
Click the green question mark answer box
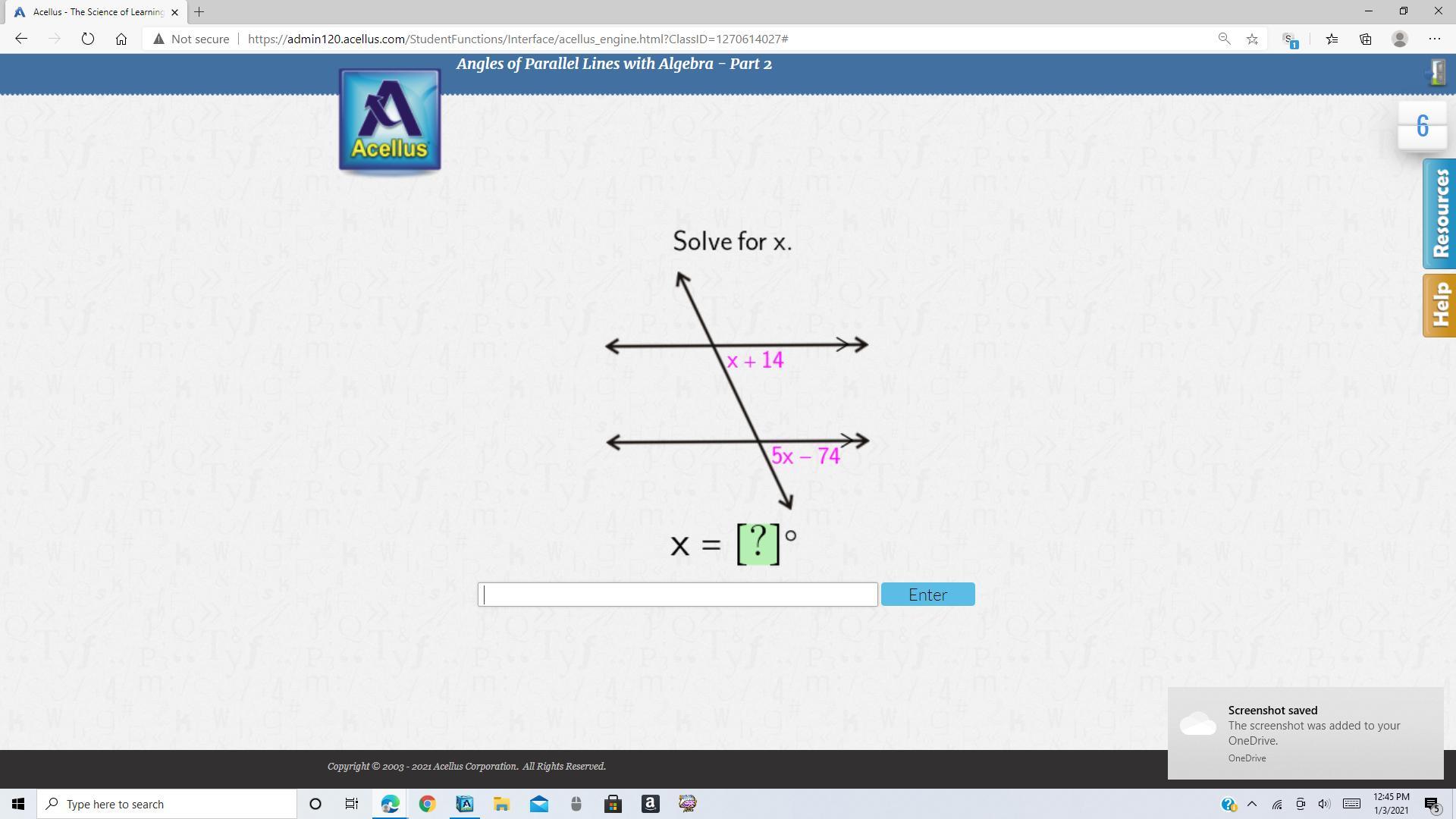click(x=758, y=543)
